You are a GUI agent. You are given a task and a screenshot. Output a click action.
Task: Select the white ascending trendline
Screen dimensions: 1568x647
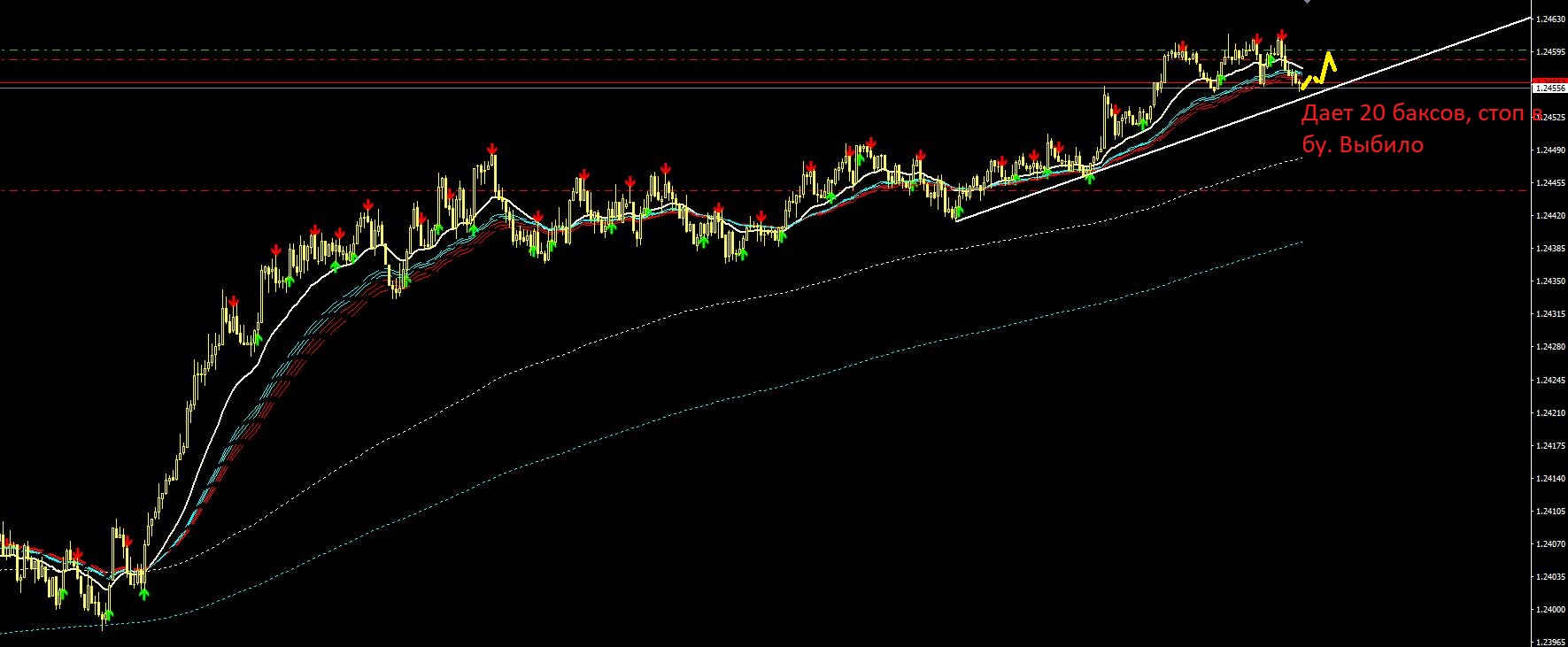point(1243,119)
